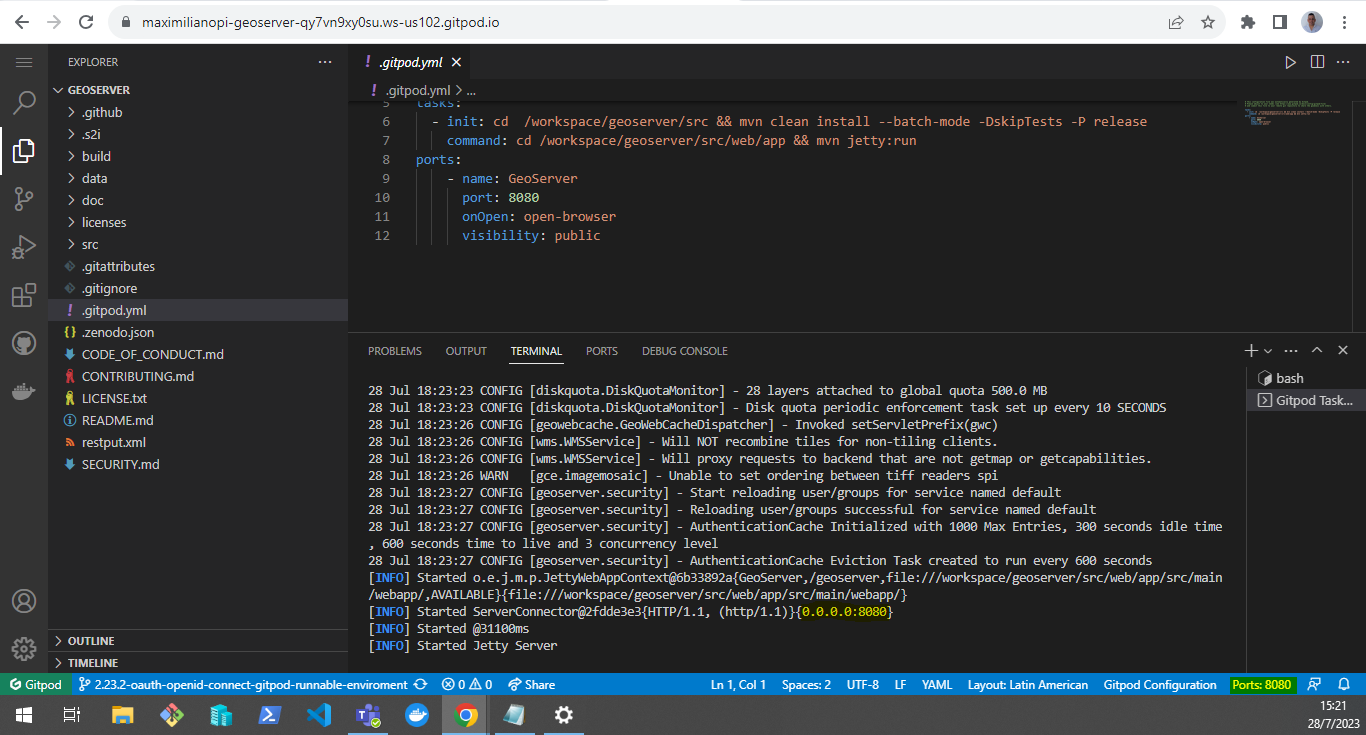1366x735 pixels.
Task: Split the editor right
Action: pos(1317,62)
